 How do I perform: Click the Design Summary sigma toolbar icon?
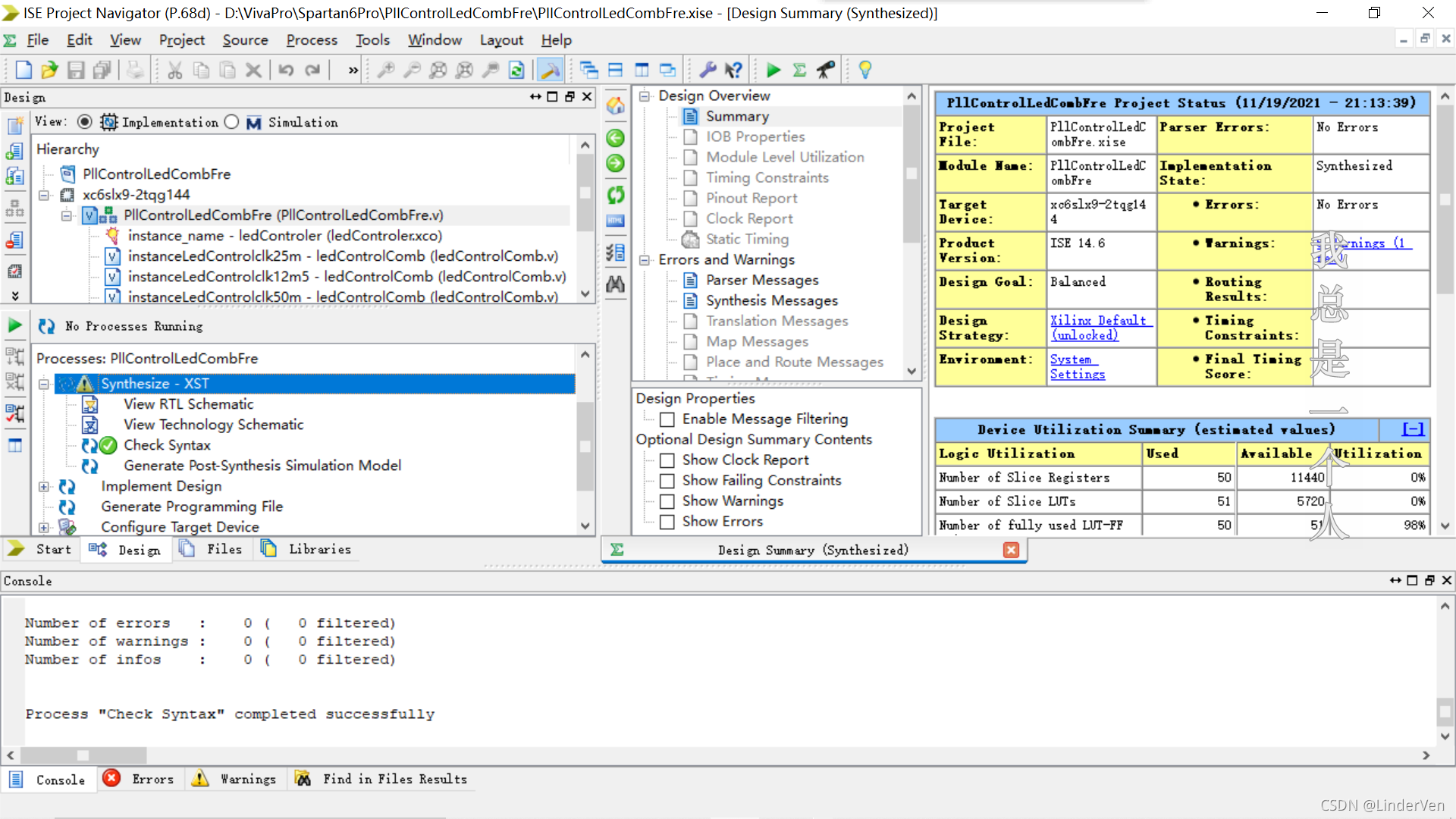(x=799, y=71)
